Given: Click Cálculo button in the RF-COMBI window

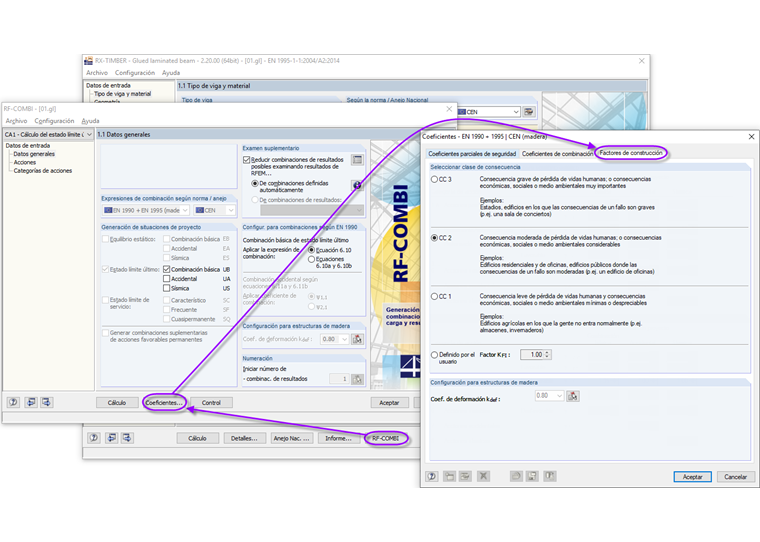Looking at the screenshot, I should tap(116, 402).
